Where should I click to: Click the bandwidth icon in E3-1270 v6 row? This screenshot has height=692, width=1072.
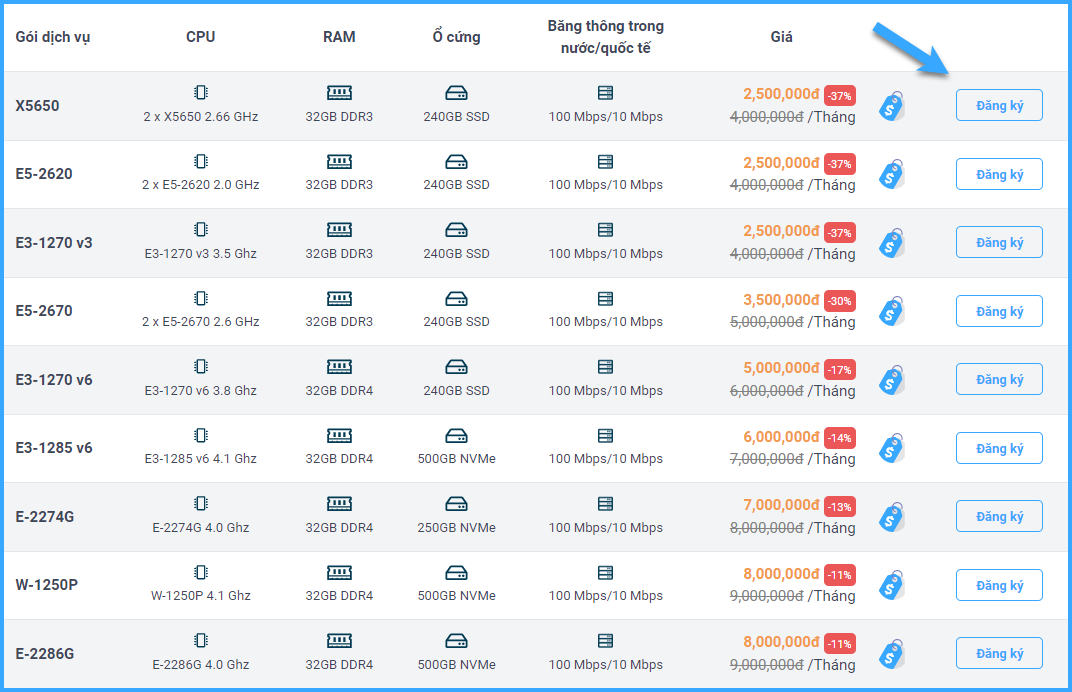(x=605, y=367)
